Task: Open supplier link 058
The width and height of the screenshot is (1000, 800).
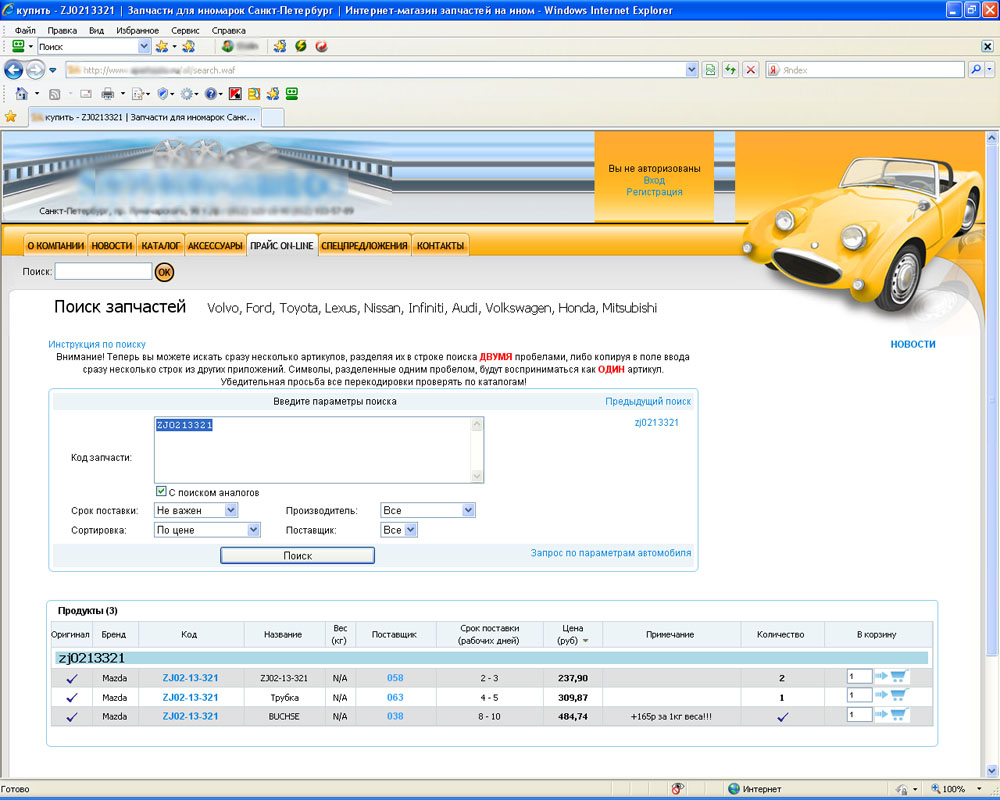Action: click(395, 678)
